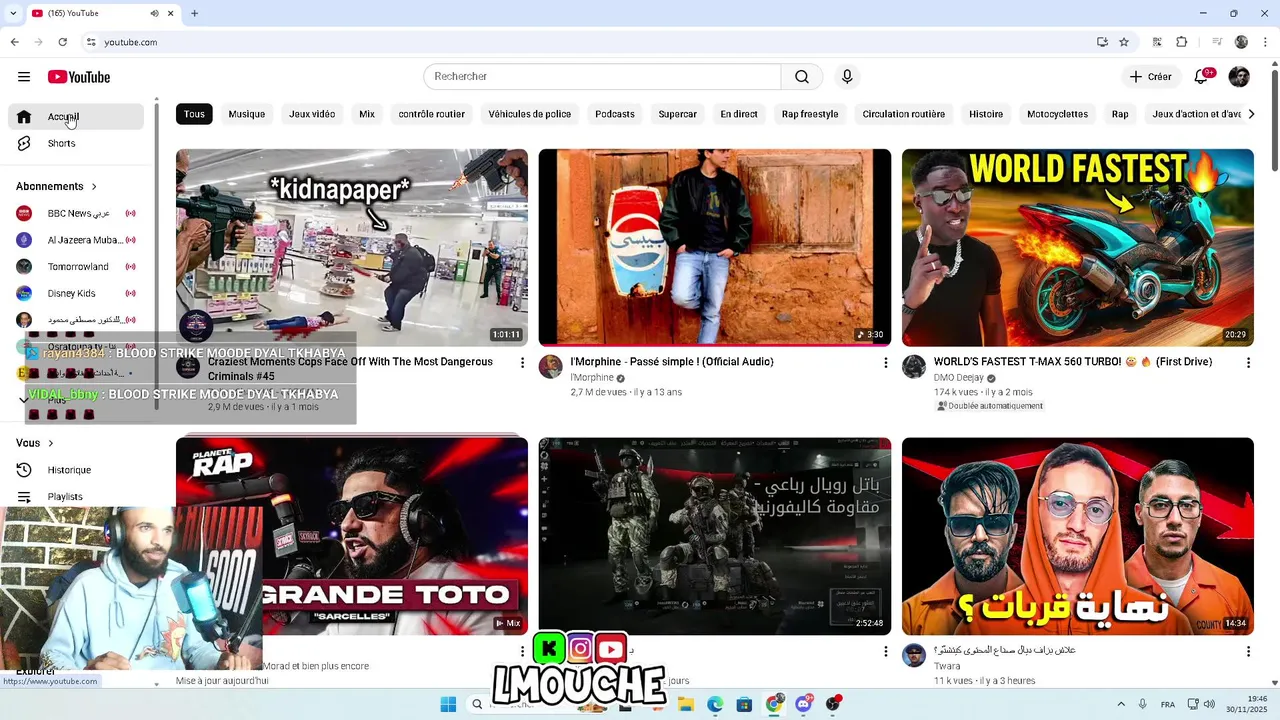Open l'Morphine channel avatar

point(551,367)
